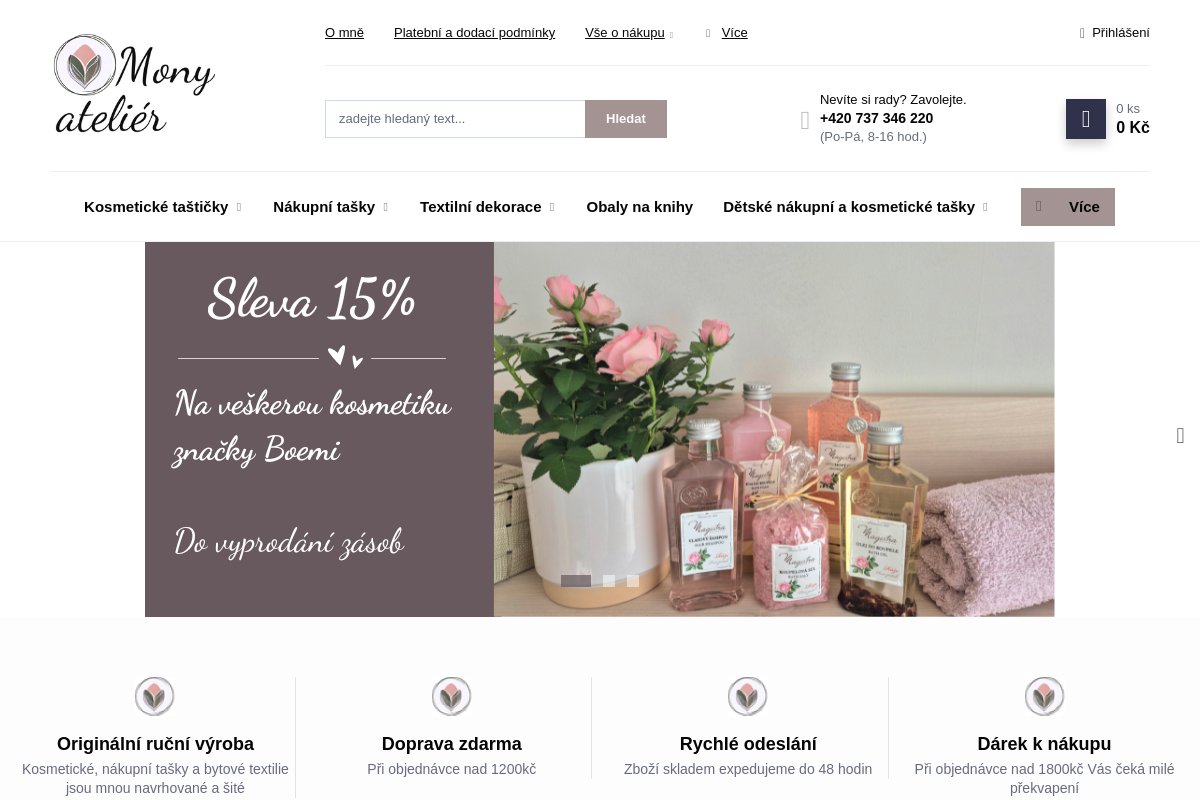Click the tulip icon above Doprava zdarma
This screenshot has height=800, width=1200.
point(452,696)
